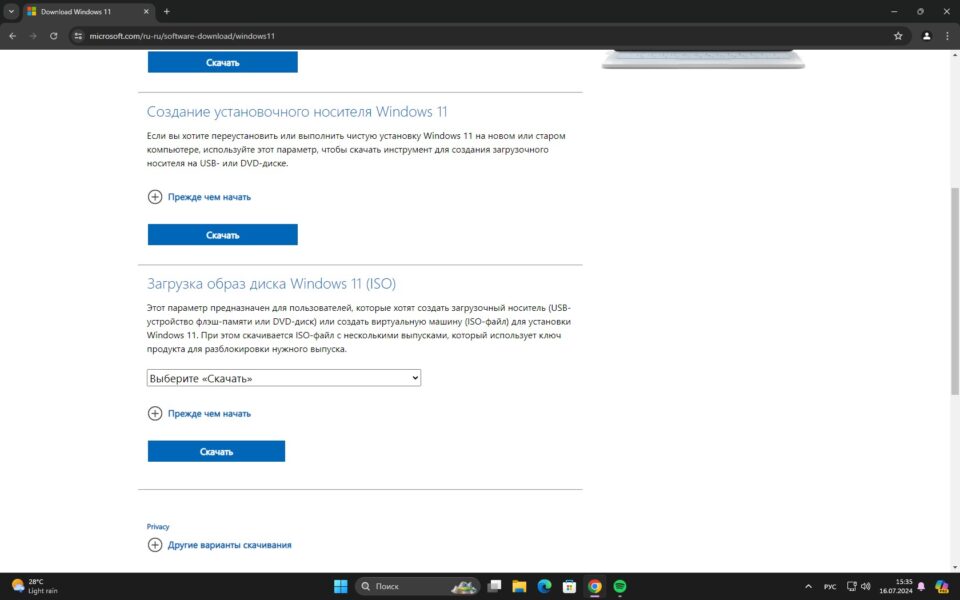Open the Chrome profile icon
This screenshot has width=960, height=600.
click(x=926, y=36)
